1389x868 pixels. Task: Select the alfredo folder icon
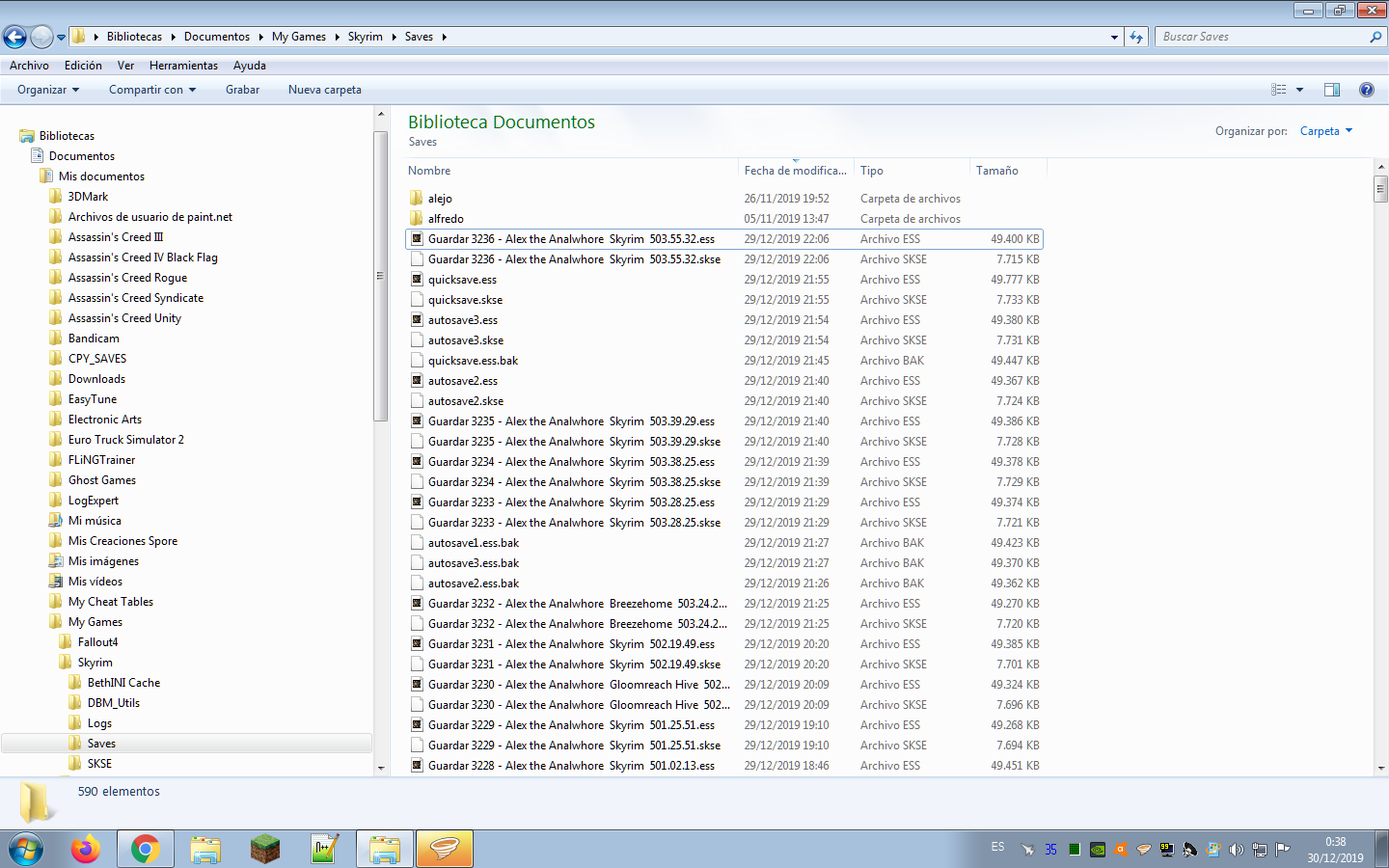click(417, 218)
